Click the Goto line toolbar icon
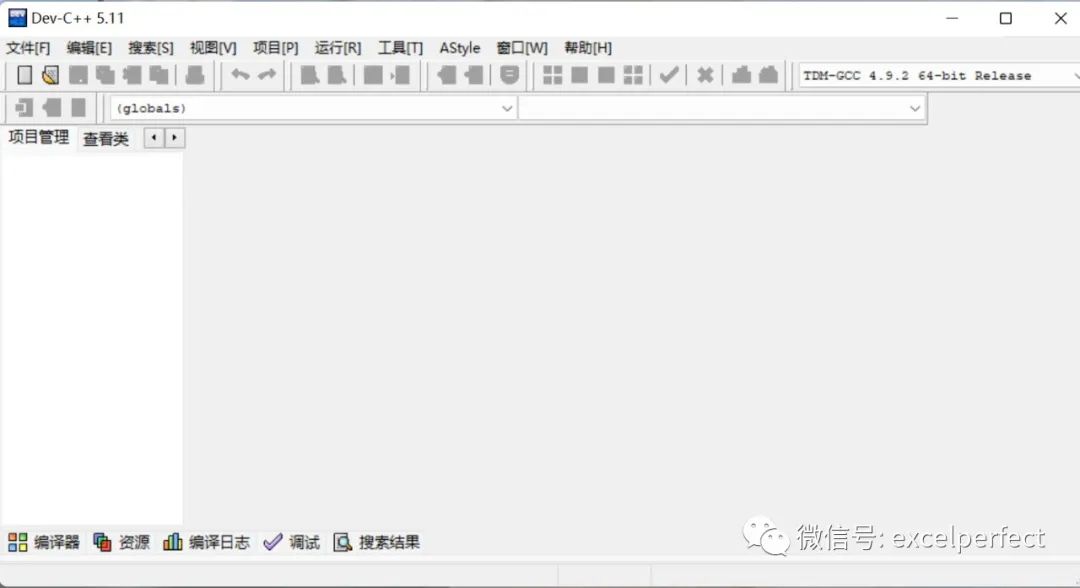This screenshot has height=588, width=1080. pos(400,75)
